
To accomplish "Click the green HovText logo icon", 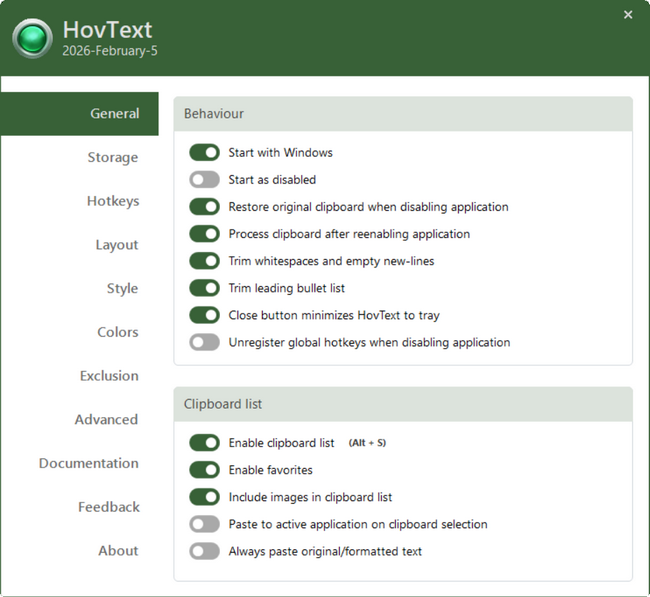I will point(33,39).
